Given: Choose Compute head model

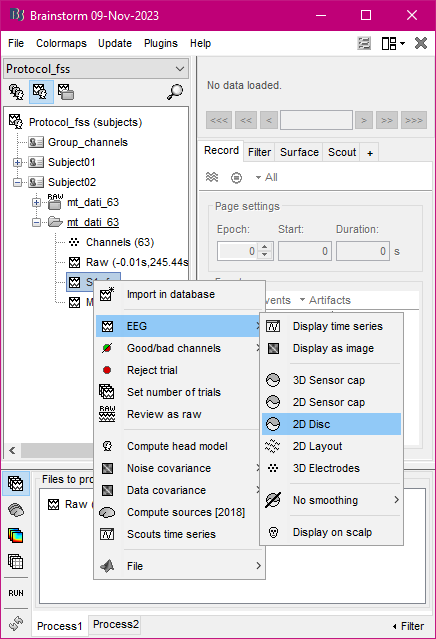Looking at the screenshot, I should (x=179, y=447).
